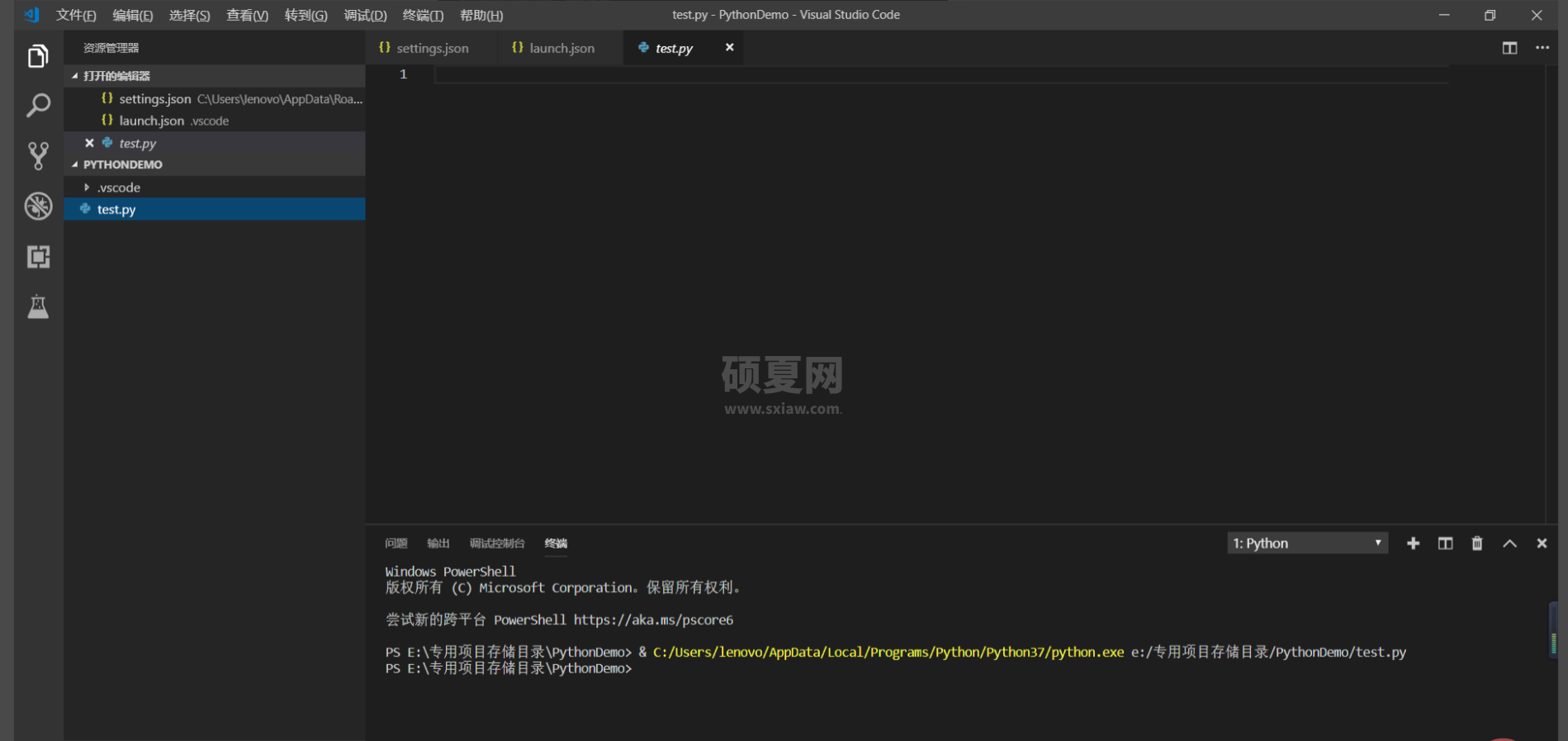Open the Search view in activity bar
The width and height of the screenshot is (1568, 741).
38,106
